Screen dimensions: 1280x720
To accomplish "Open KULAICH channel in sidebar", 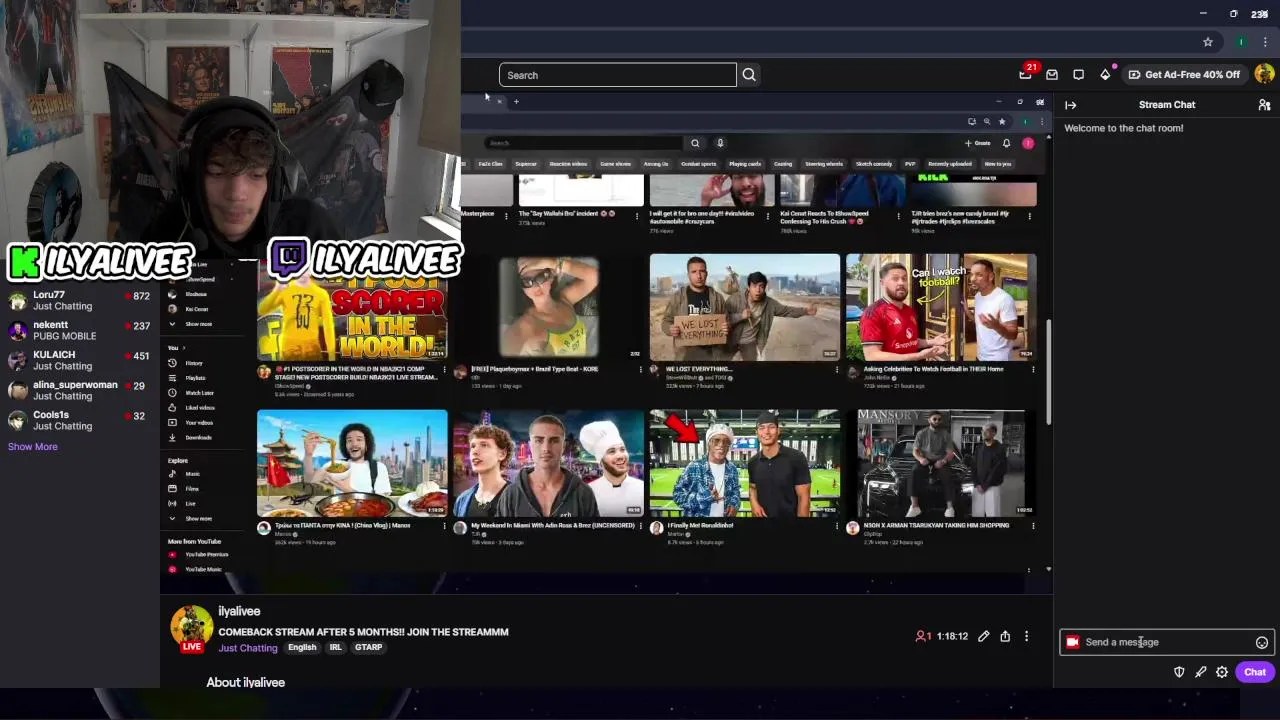I will point(78,360).
